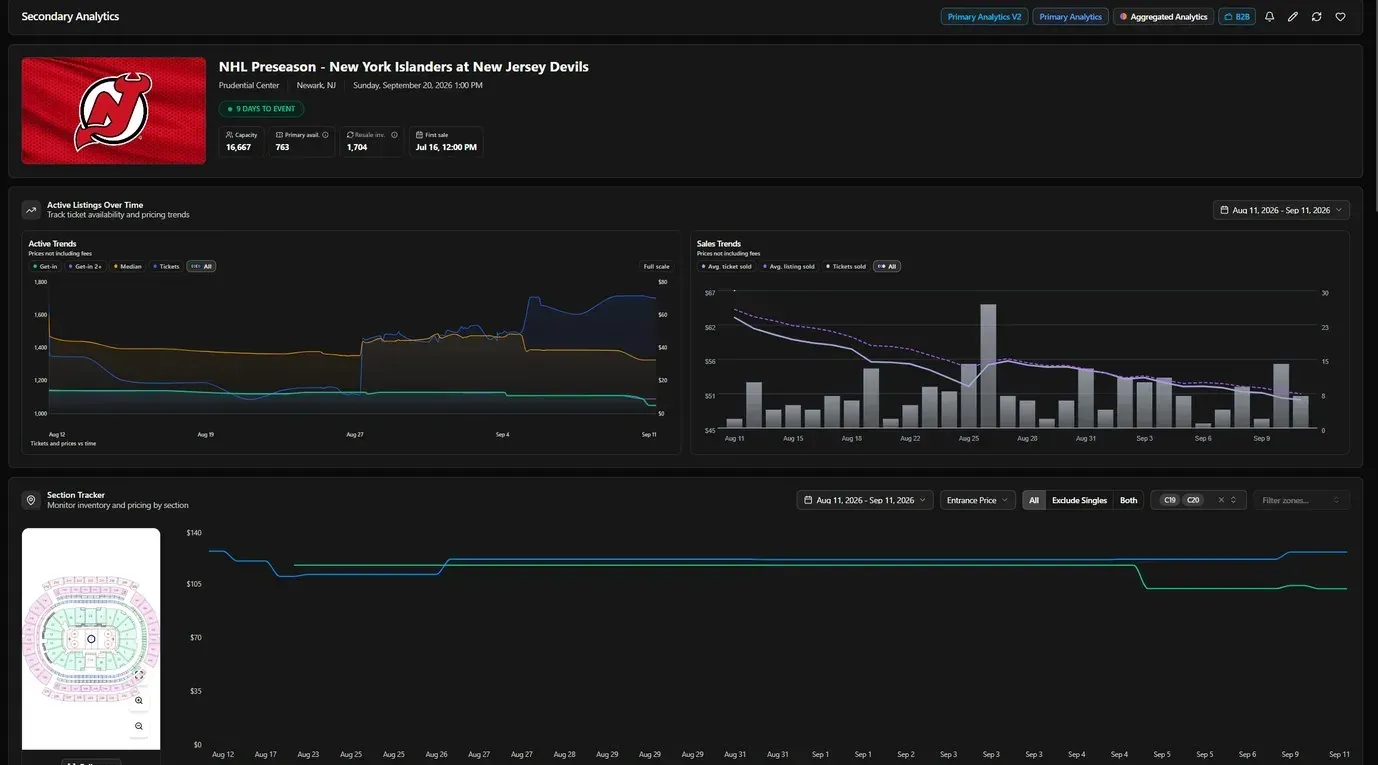Expand the seating map to fullscreen

(x=139, y=675)
